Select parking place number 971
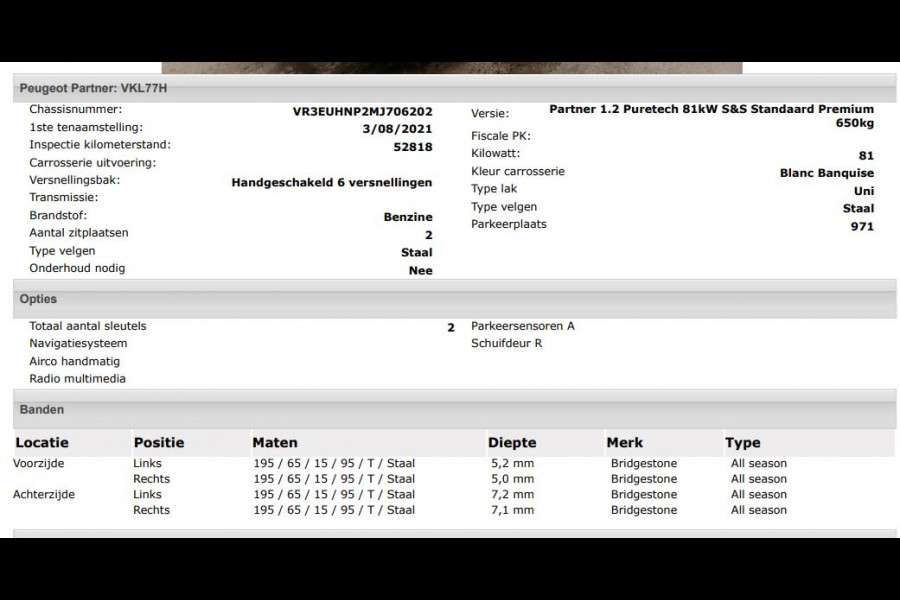900x600 pixels. tap(862, 227)
